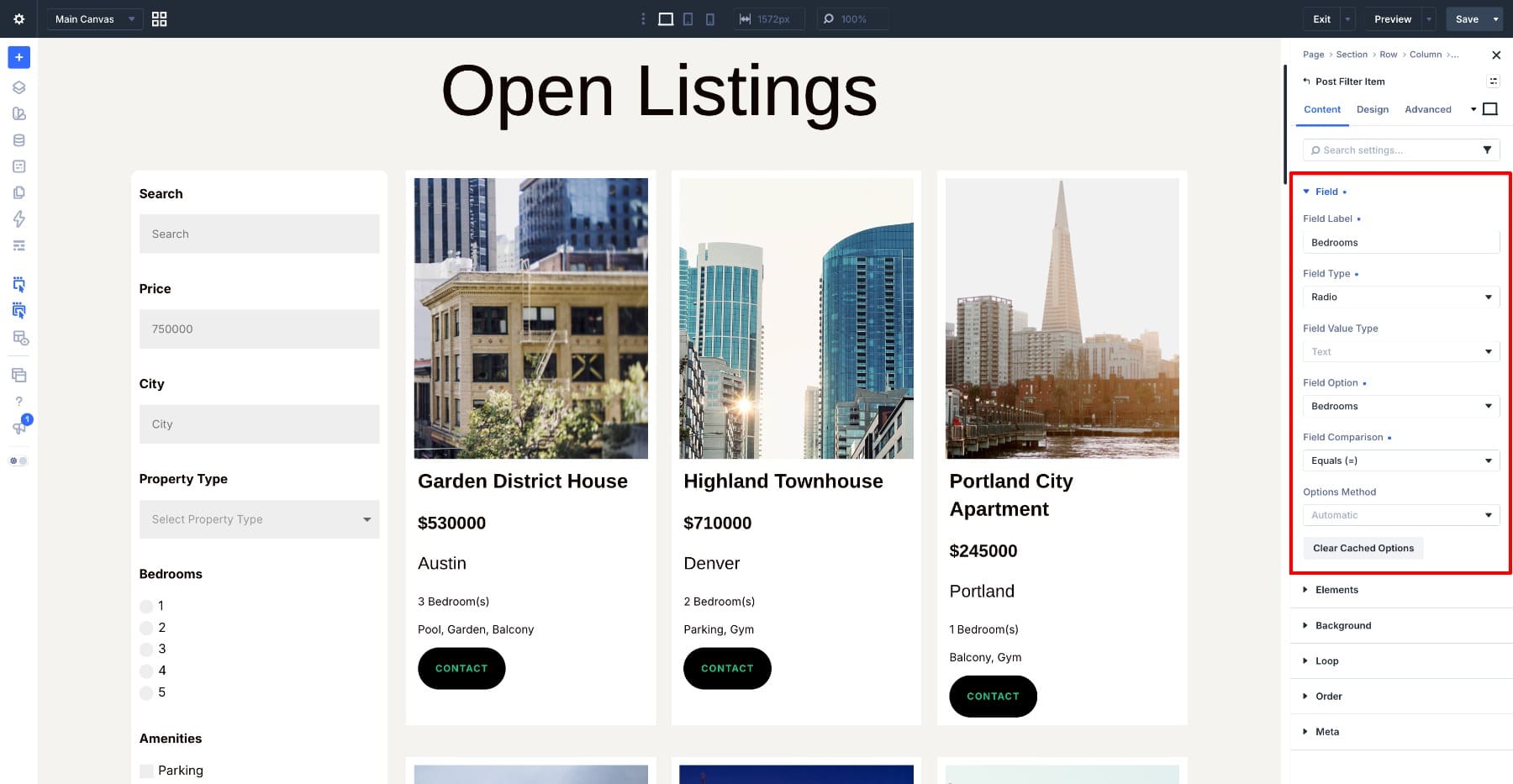Screen dimensions: 1513x784
Task: Open the Layers panel icon
Action: (x=18, y=87)
